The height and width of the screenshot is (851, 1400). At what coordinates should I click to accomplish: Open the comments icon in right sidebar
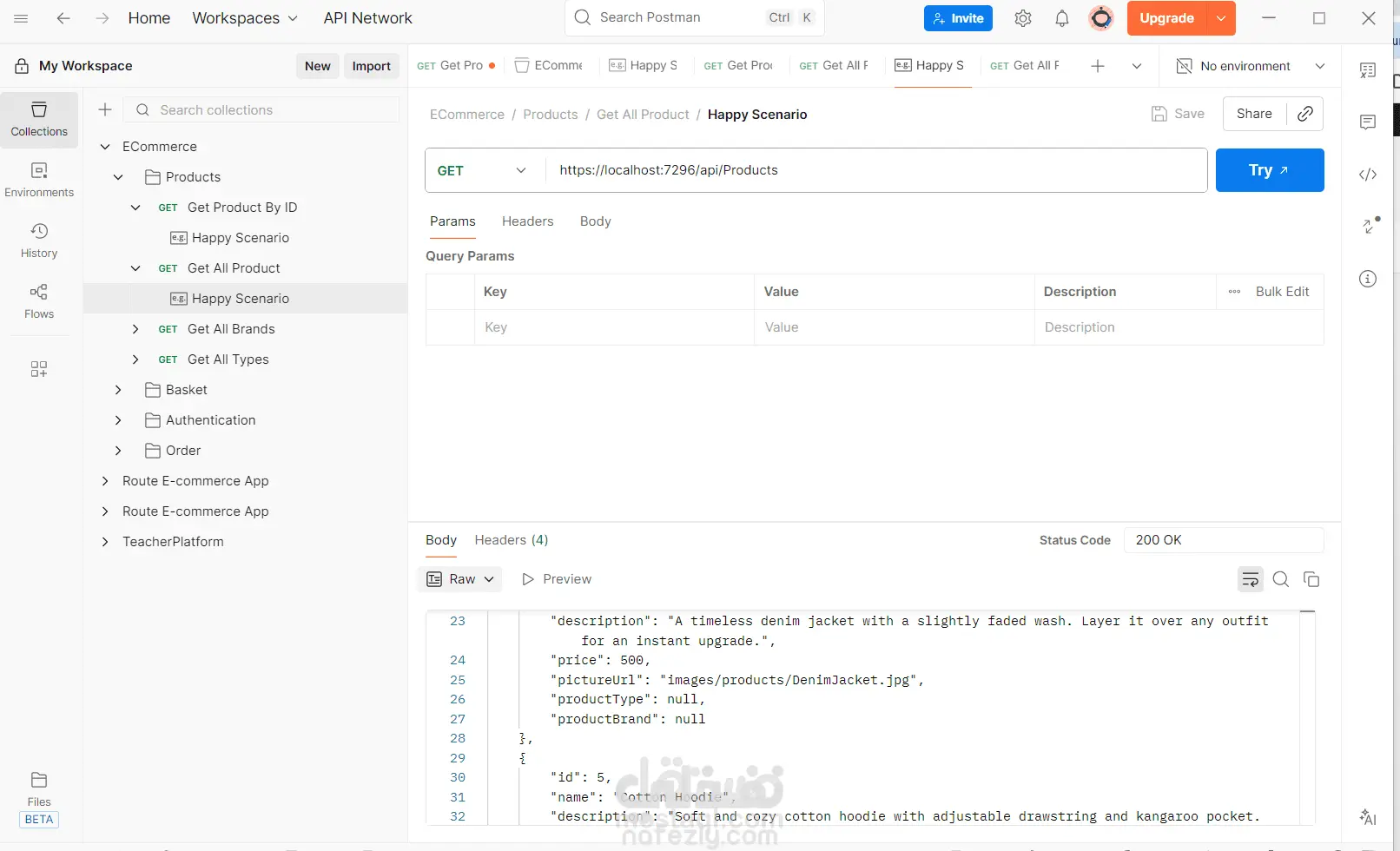[1368, 122]
